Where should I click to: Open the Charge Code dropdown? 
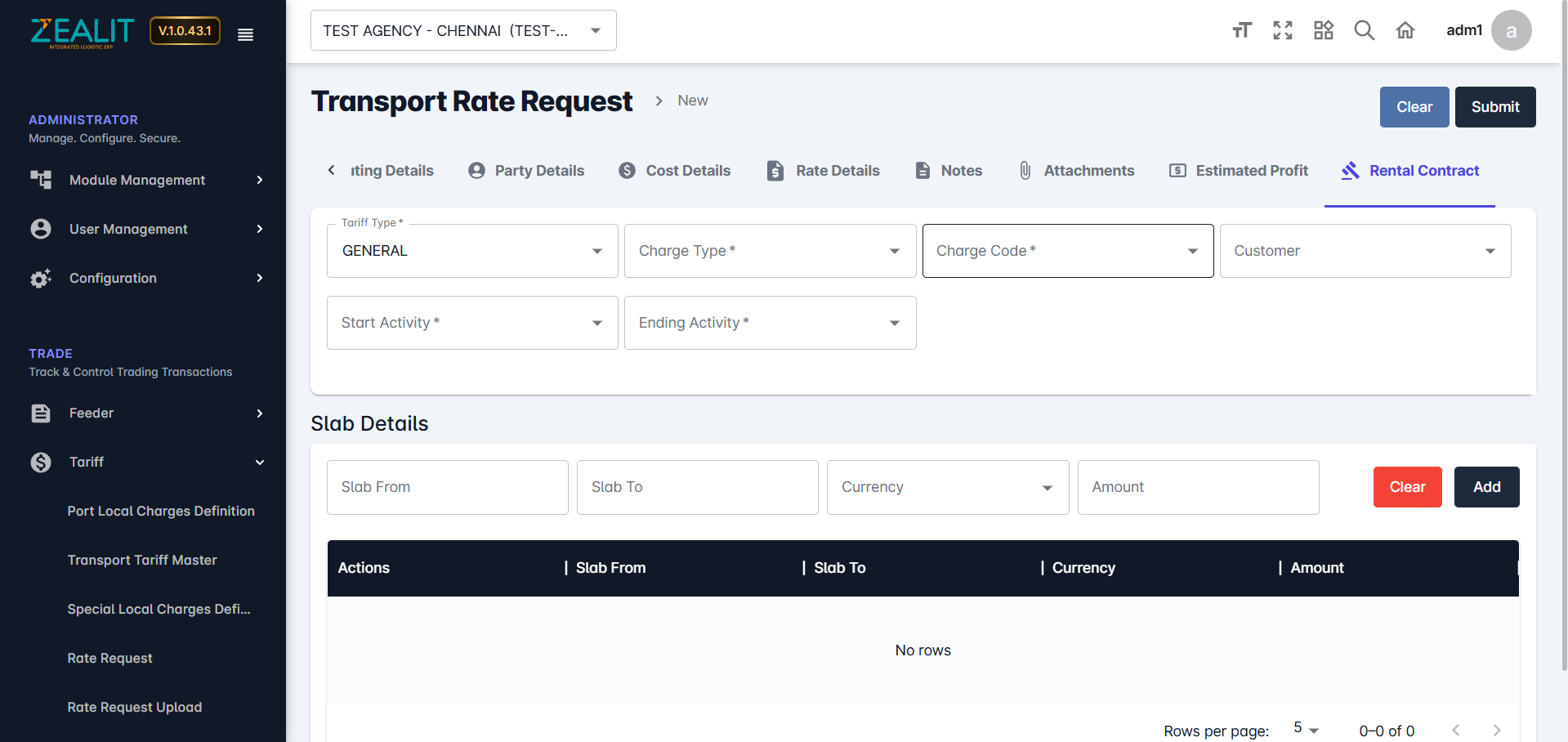1067,251
